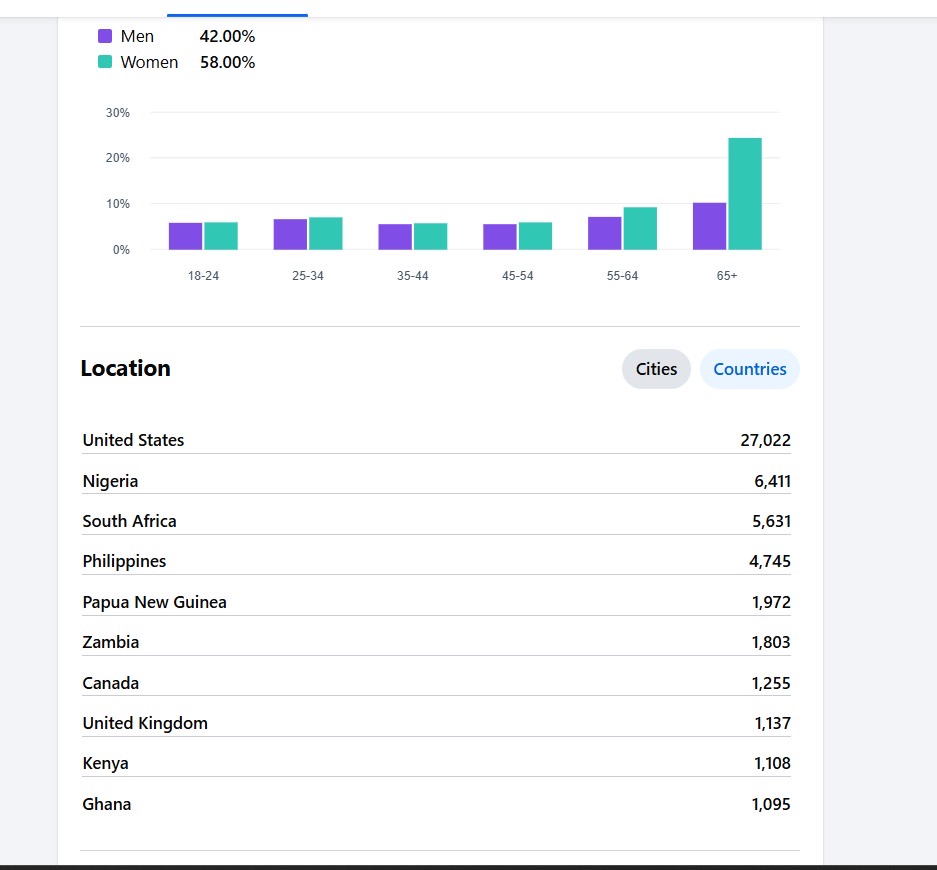Viewport: 937px width, 870px height.
Task: Click the teal Women legend swatch
Action: [105, 62]
